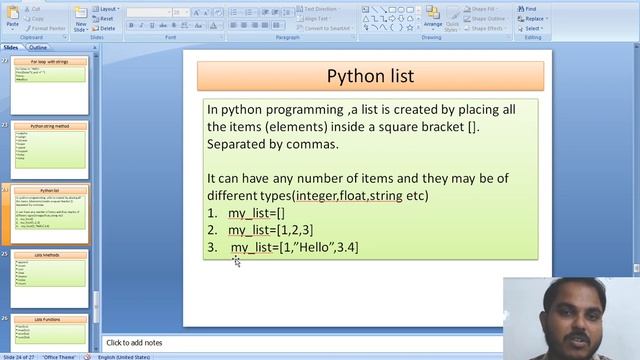Expand the Shape Outline dropdown
Viewport: 640px width, 360px height.
click(487, 19)
